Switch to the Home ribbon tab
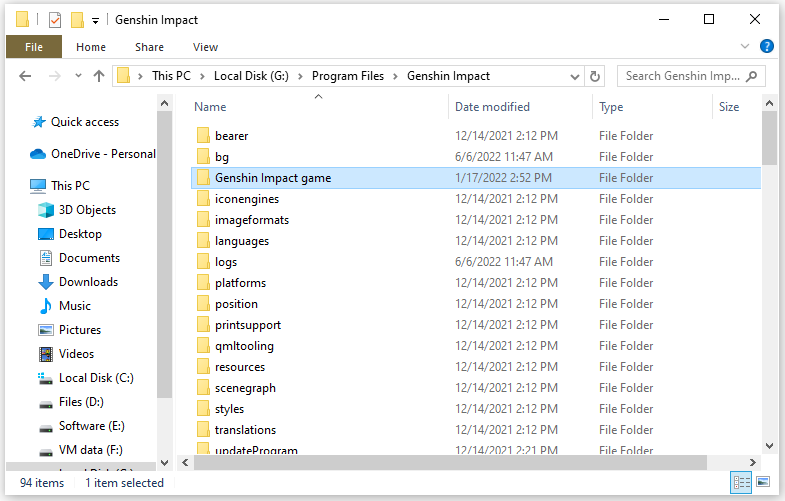The image size is (785, 501). coord(91,47)
